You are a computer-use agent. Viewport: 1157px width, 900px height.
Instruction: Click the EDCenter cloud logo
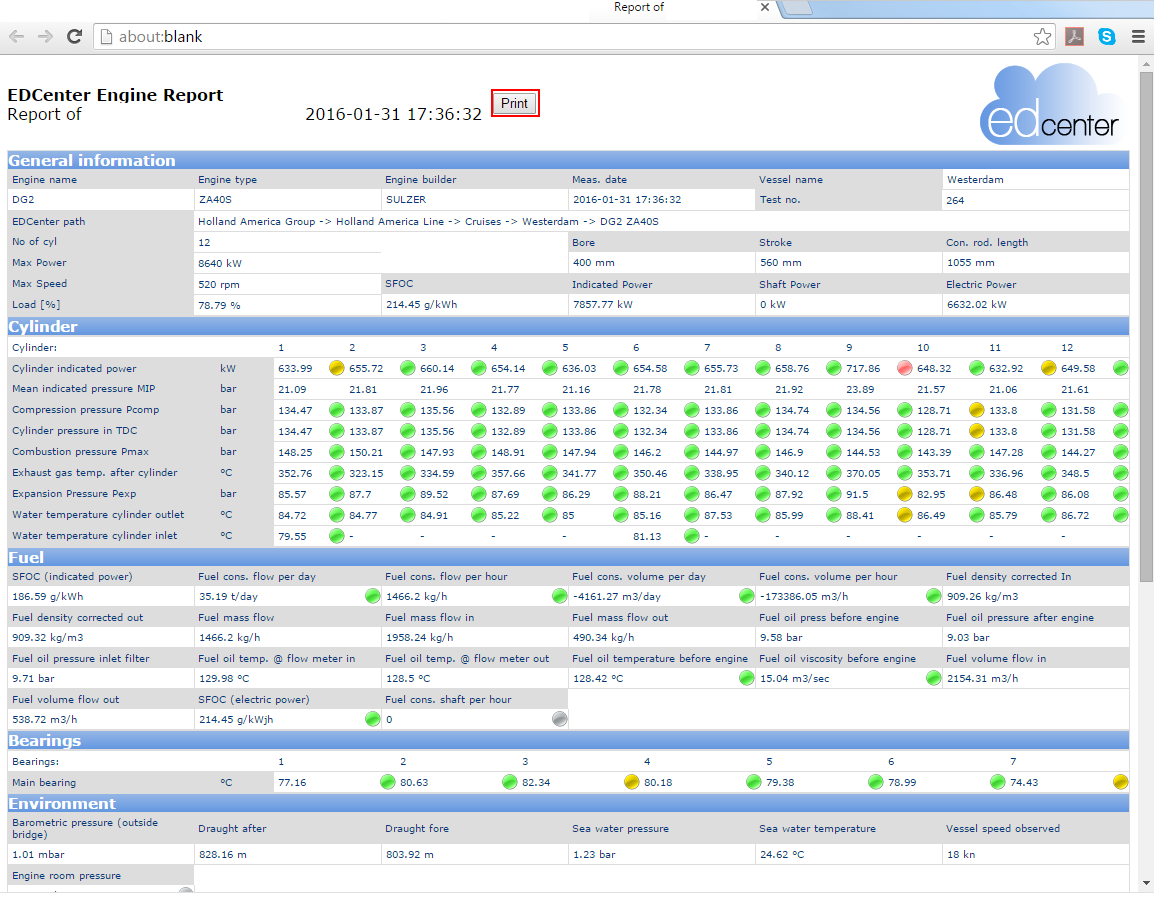[x=1052, y=106]
